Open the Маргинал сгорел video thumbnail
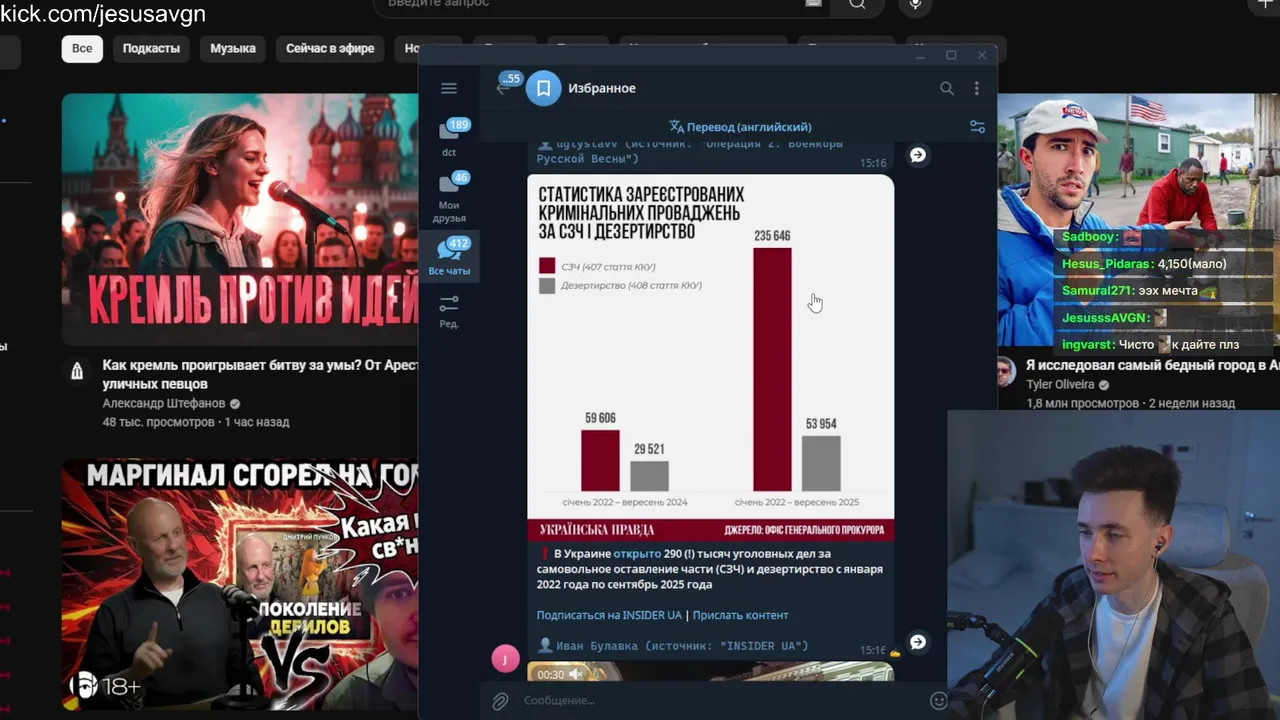 point(240,585)
